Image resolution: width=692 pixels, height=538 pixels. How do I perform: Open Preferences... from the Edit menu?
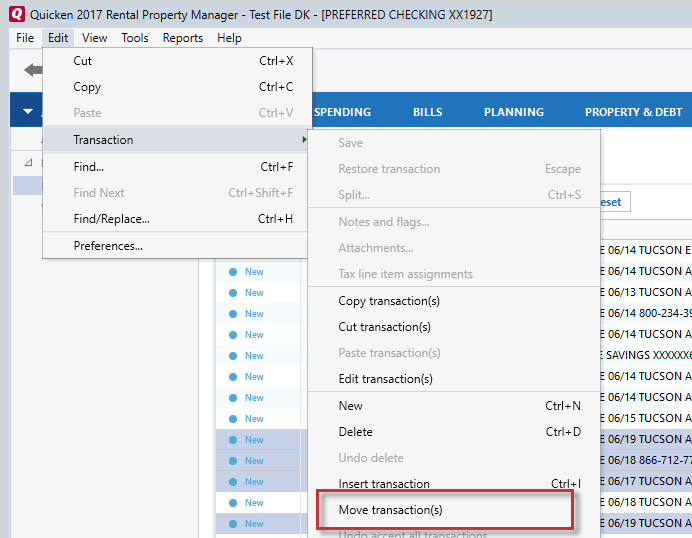tap(108, 246)
